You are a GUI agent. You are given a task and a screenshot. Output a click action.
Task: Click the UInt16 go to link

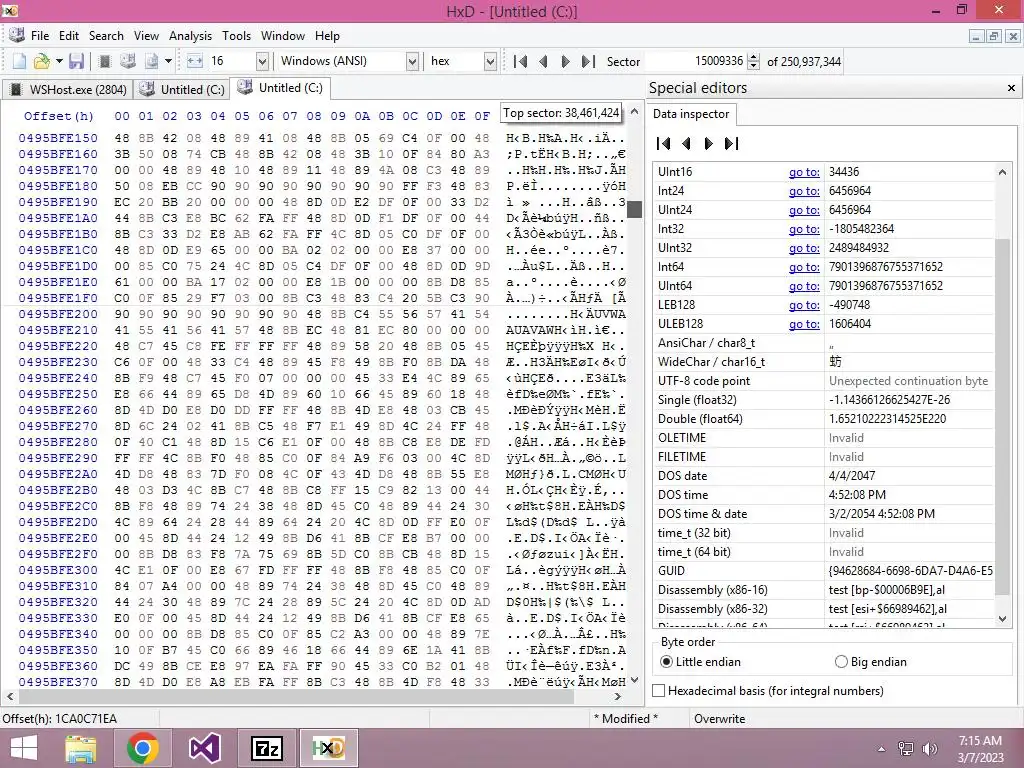pyautogui.click(x=804, y=172)
